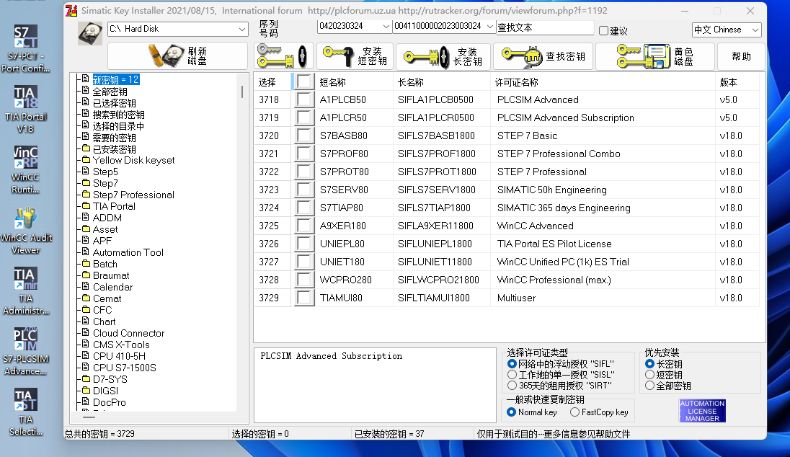Select long key priority radio
Viewport: 790px width, 457px height.
(x=649, y=364)
